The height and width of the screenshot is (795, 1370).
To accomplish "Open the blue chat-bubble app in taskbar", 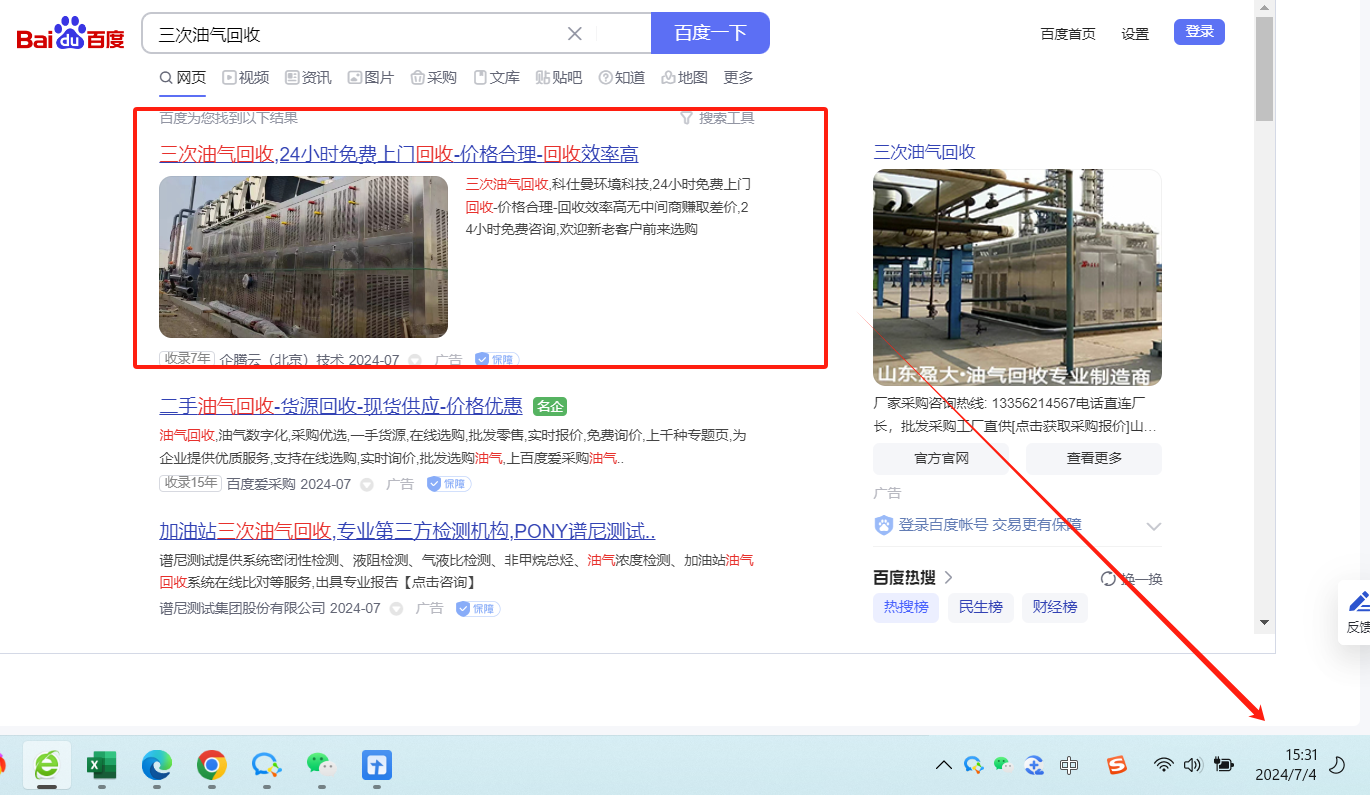I will pos(266,766).
